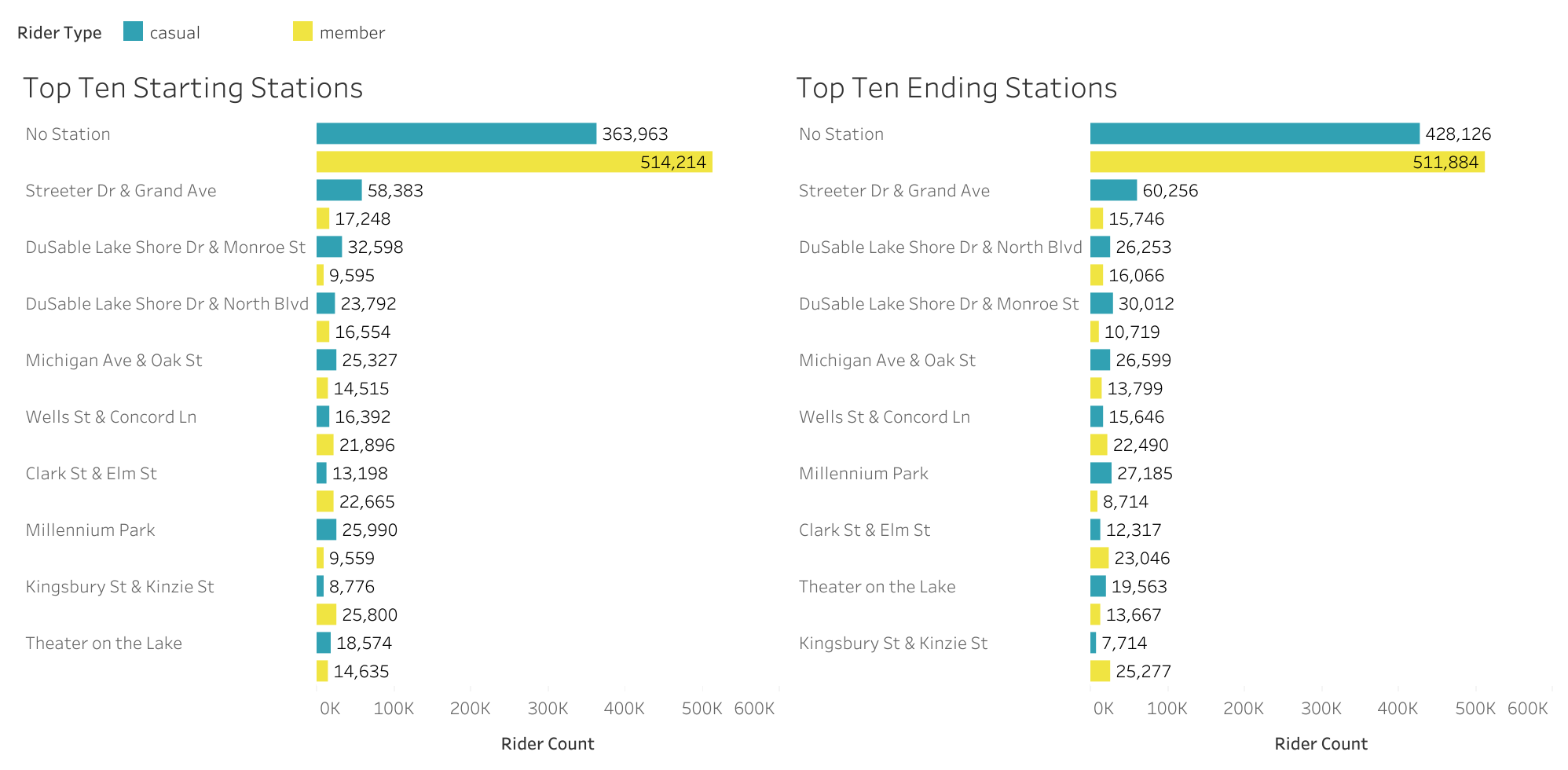Select the bar labeled 23,046
1568x770 pixels.
coord(1099,558)
